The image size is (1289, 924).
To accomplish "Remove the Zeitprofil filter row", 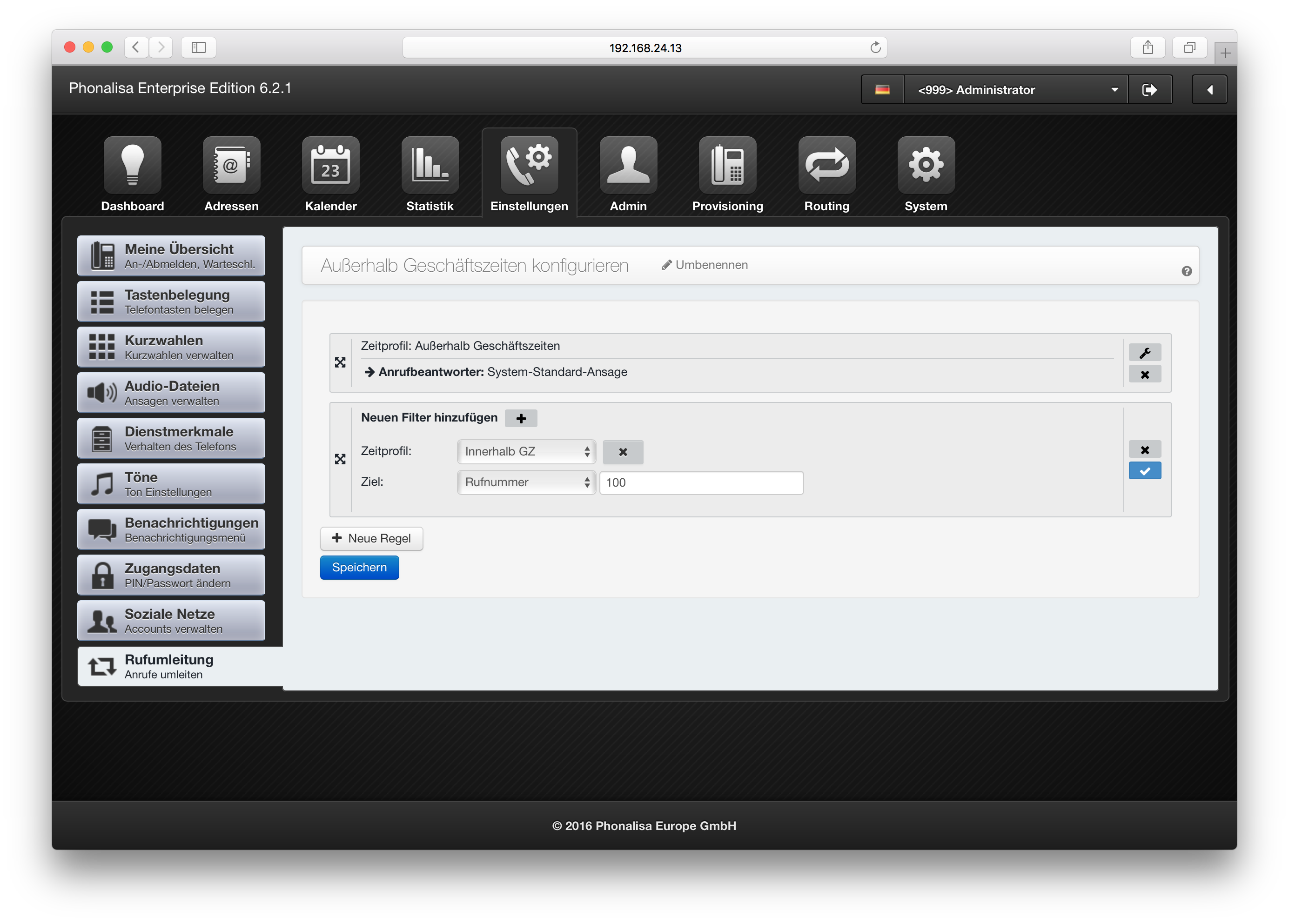I will tap(623, 452).
